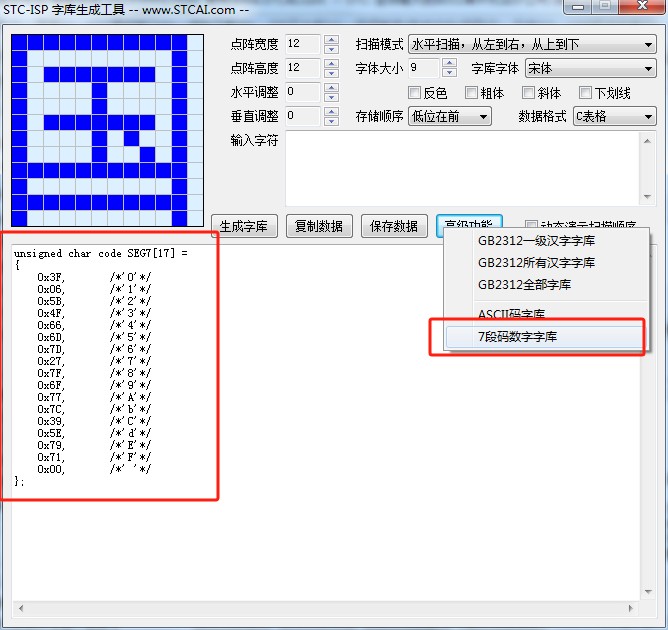Minimize the STC-ISP window
This screenshot has width=668, height=630.
click(x=578, y=6)
